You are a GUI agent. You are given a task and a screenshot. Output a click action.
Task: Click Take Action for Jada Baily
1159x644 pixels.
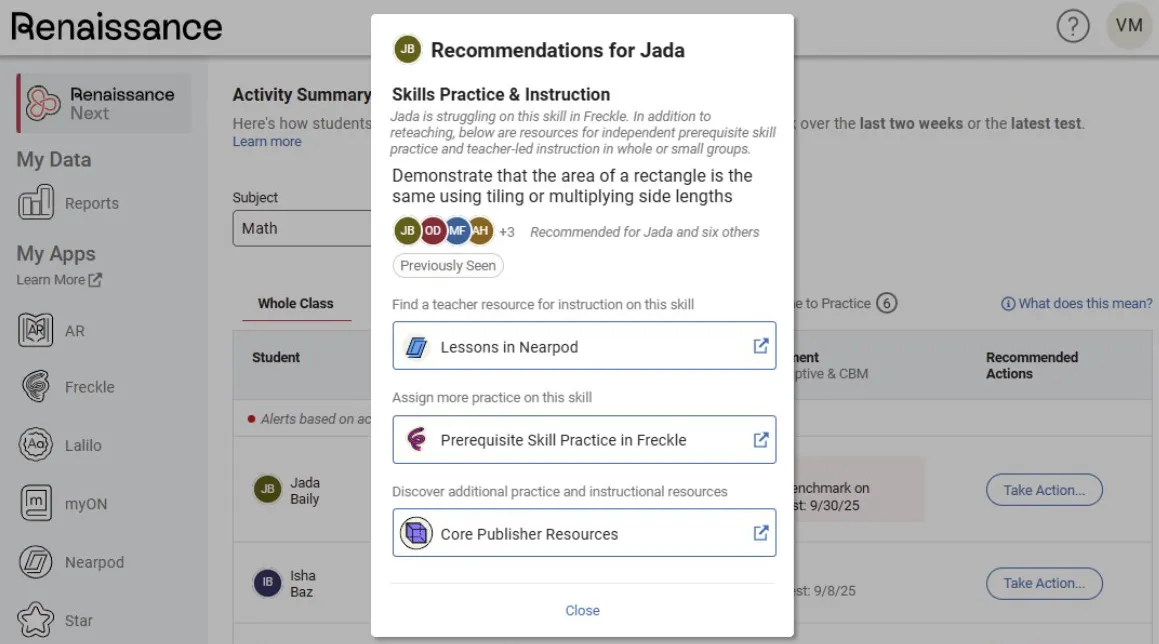1044,490
